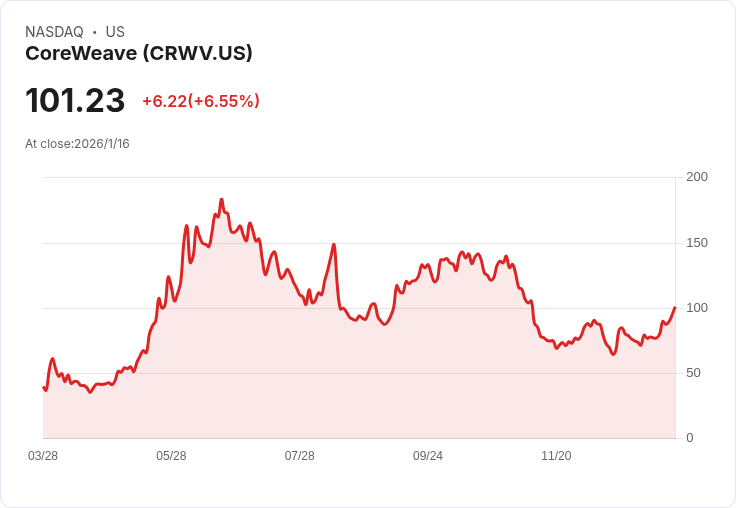The image size is (736, 508).
Task: Click the 11/20 x-axis date label
Action: point(556,456)
